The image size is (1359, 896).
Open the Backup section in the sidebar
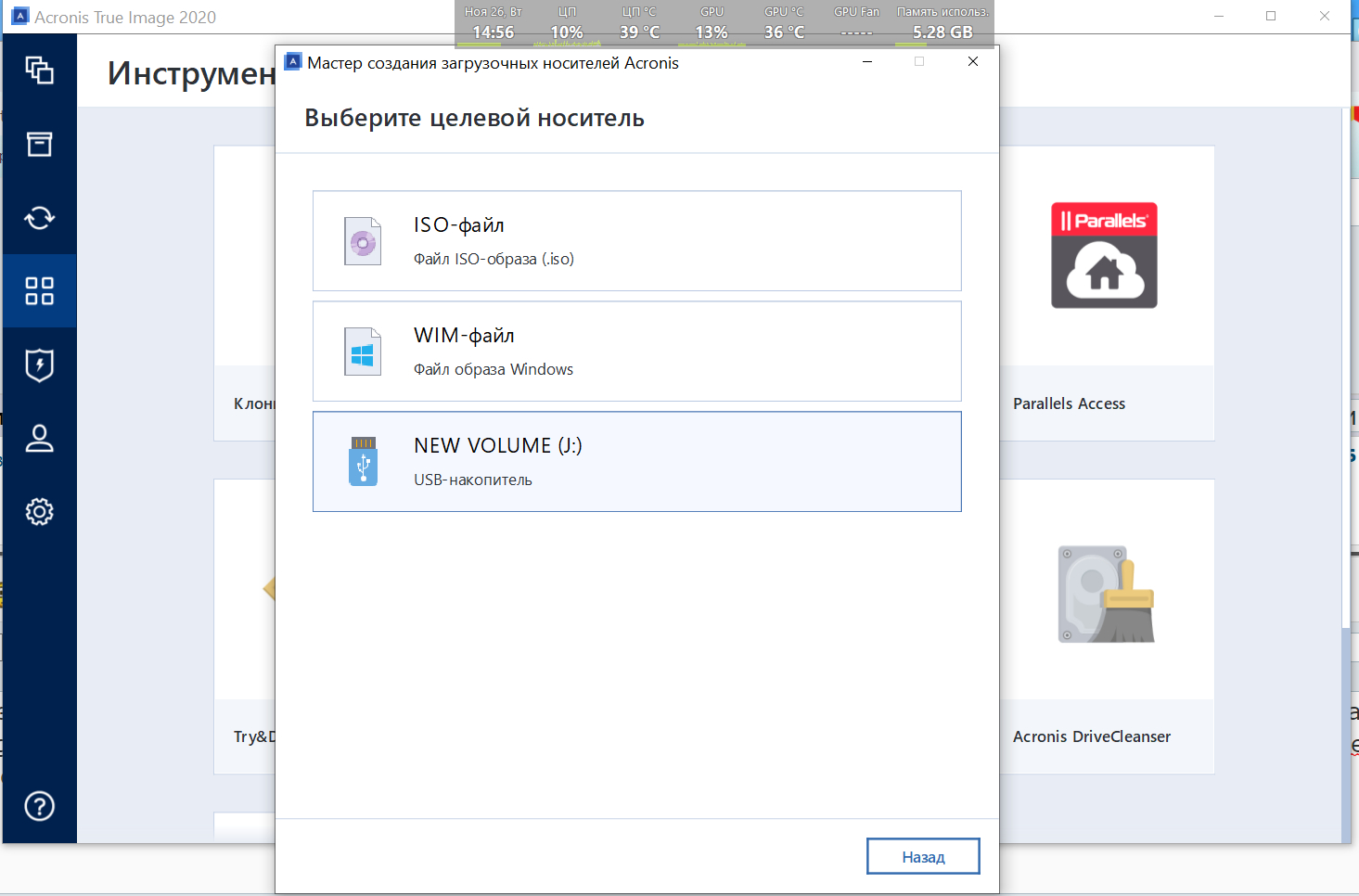click(39, 70)
